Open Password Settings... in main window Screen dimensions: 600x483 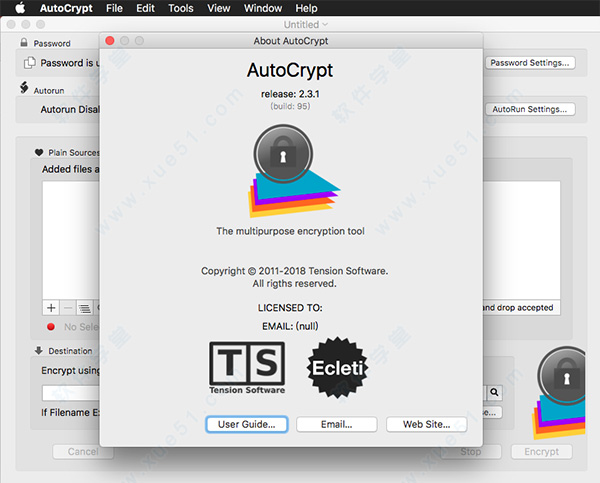pyautogui.click(x=530, y=63)
